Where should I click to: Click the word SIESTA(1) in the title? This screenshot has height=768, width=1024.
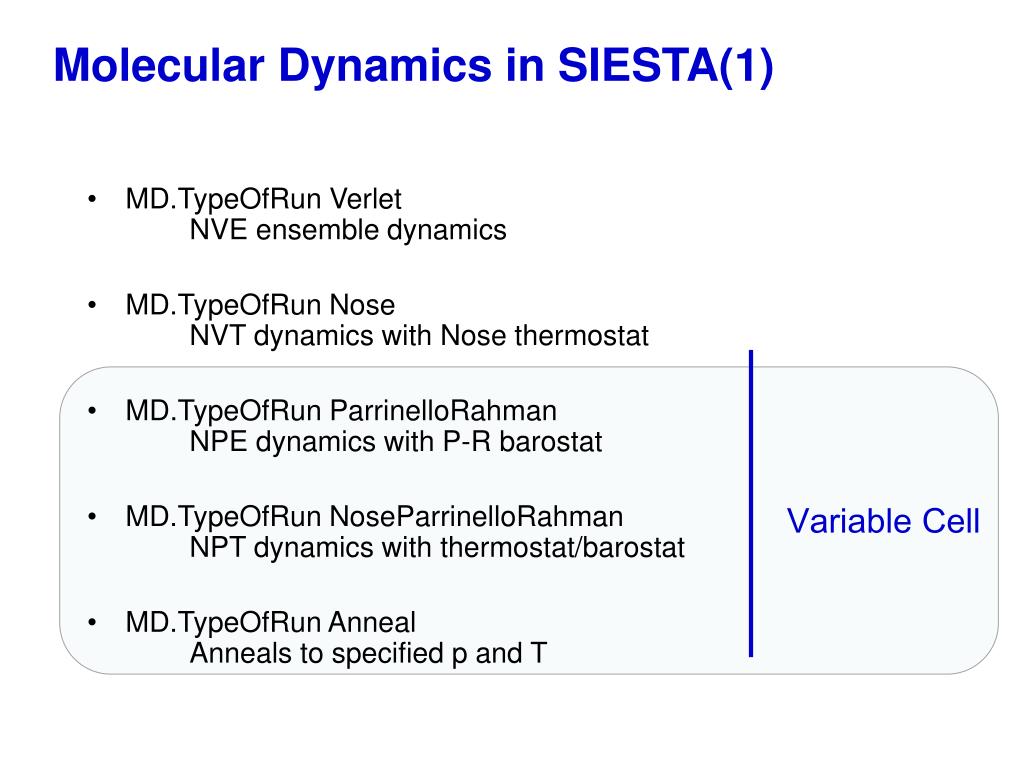pos(665,66)
